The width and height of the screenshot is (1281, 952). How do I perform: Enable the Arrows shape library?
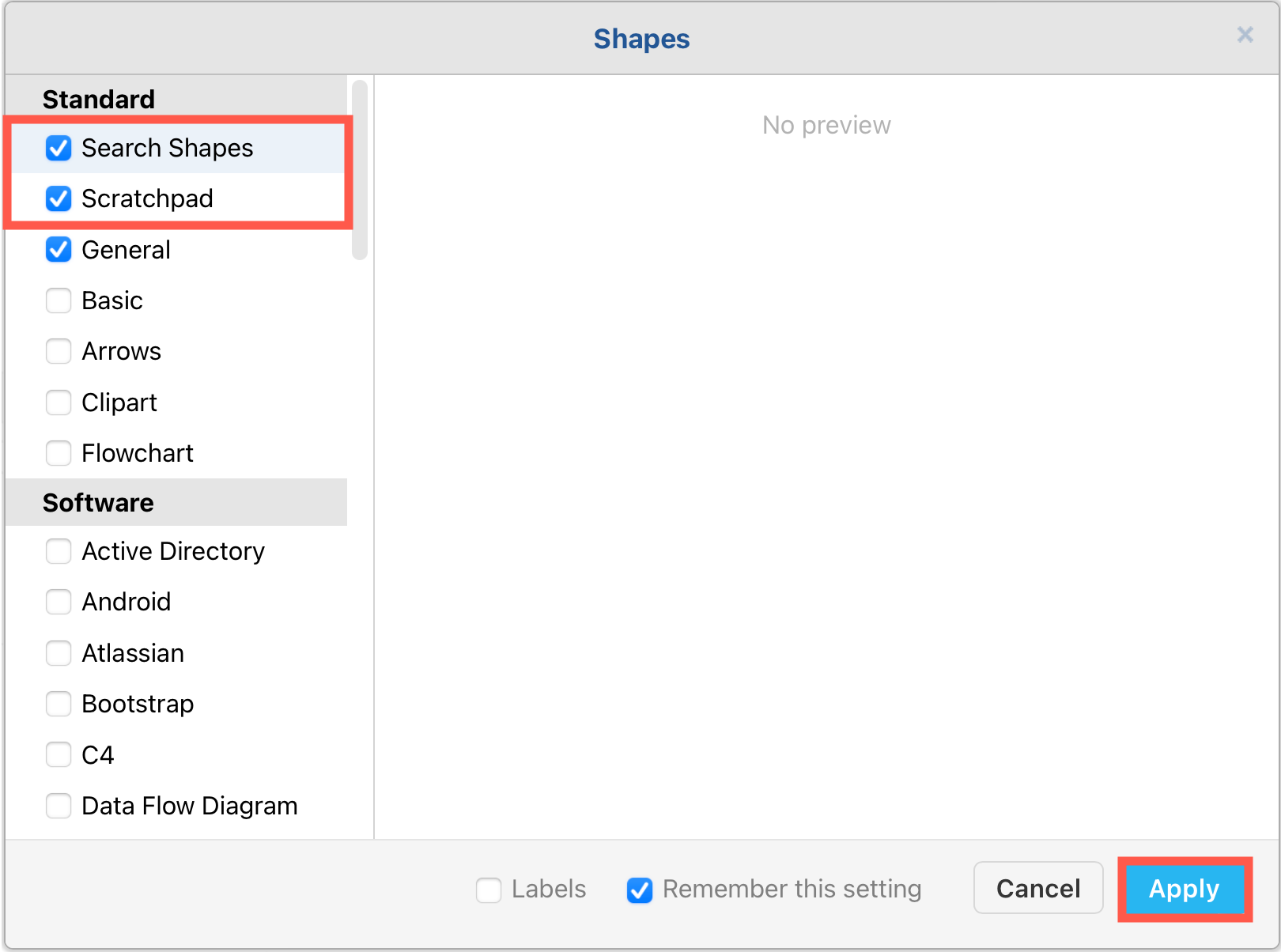59,351
